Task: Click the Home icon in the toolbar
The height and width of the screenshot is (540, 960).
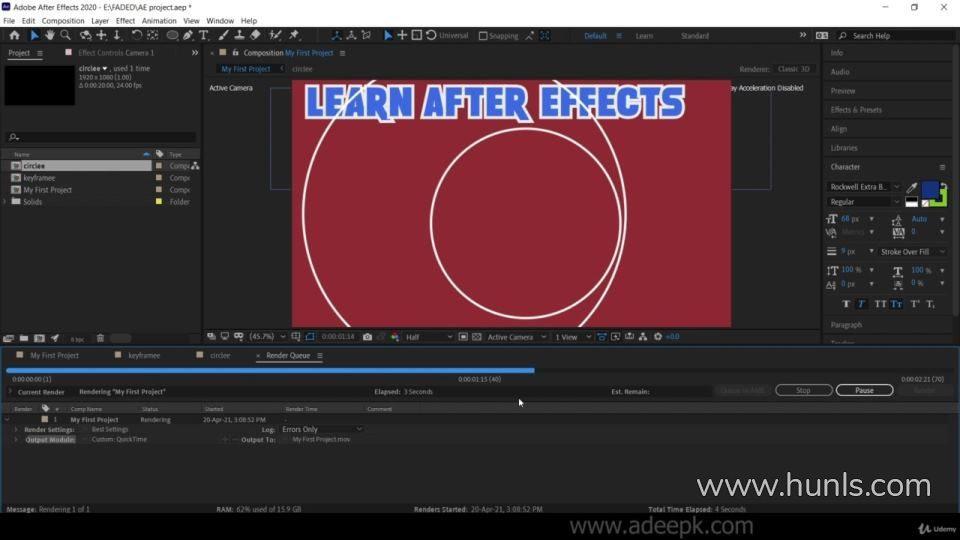Action: coord(15,36)
